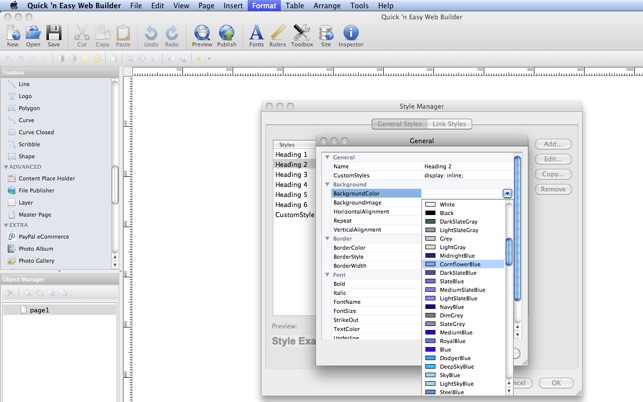Pick DodgerBlue from the color list
This screenshot has width=643, height=402.
[x=454, y=358]
